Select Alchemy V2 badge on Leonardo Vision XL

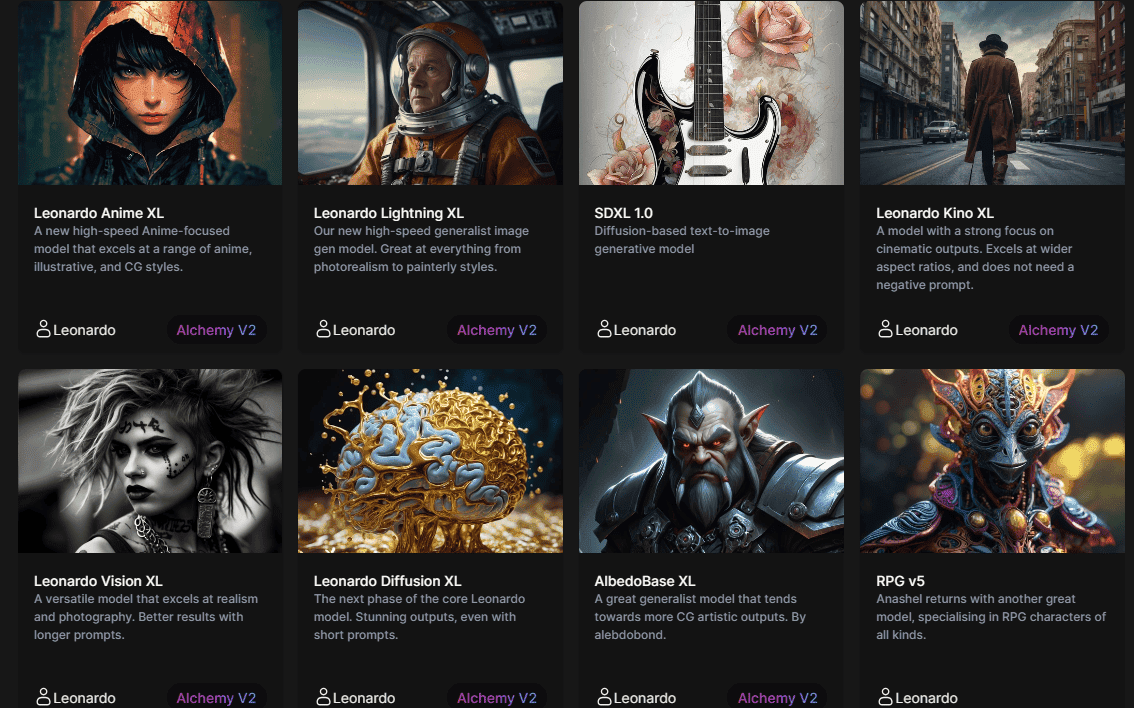[216, 697]
